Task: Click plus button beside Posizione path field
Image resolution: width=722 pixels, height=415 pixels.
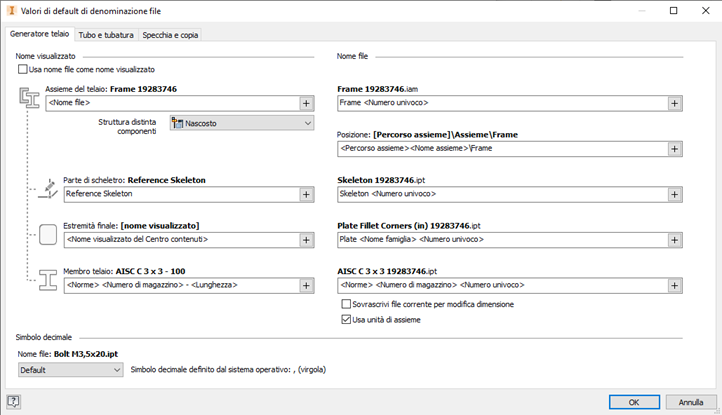Action: [675, 149]
